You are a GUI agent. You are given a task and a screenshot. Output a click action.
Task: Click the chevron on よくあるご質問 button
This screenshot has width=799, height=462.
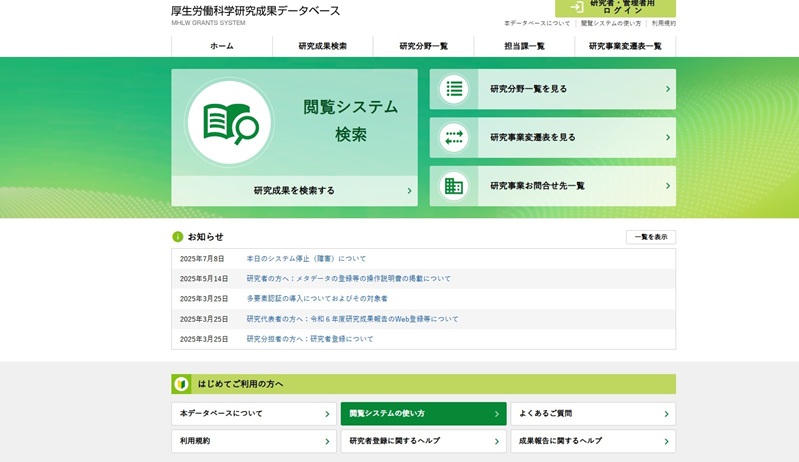click(x=666, y=414)
